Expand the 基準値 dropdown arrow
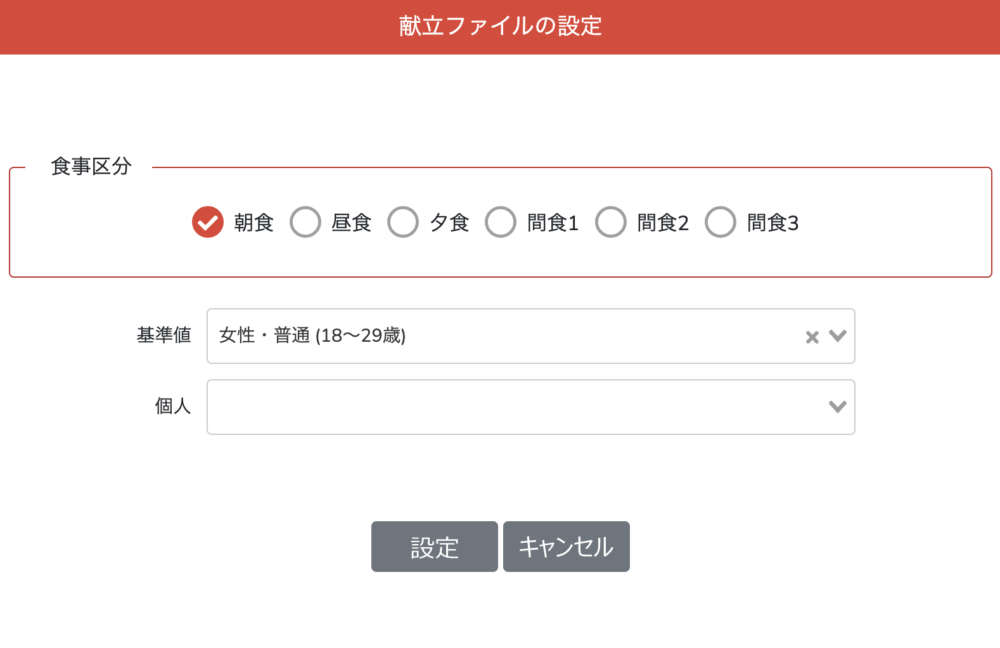This screenshot has width=1000, height=648. click(x=838, y=336)
